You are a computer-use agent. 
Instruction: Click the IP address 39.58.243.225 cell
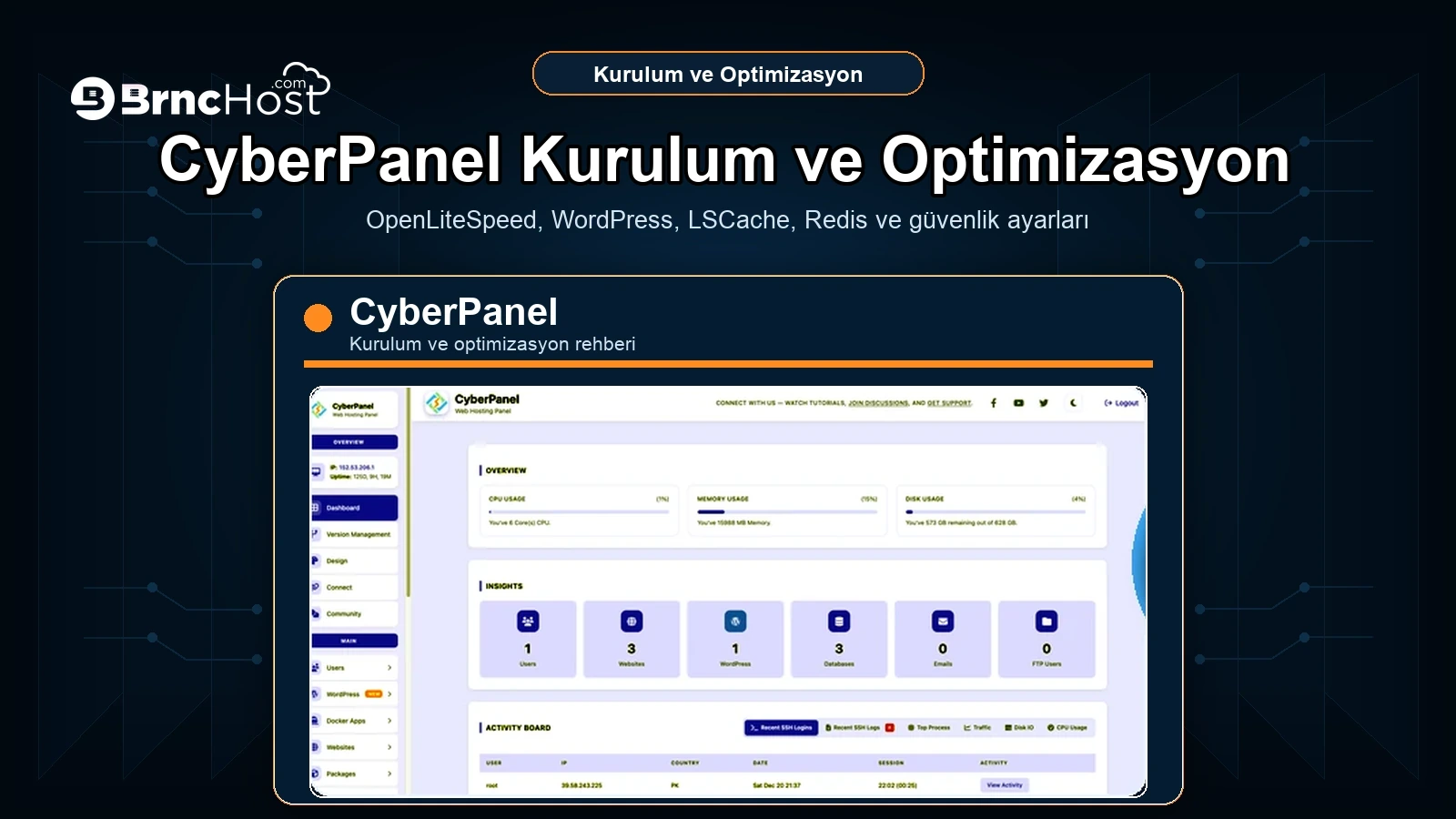(x=581, y=785)
